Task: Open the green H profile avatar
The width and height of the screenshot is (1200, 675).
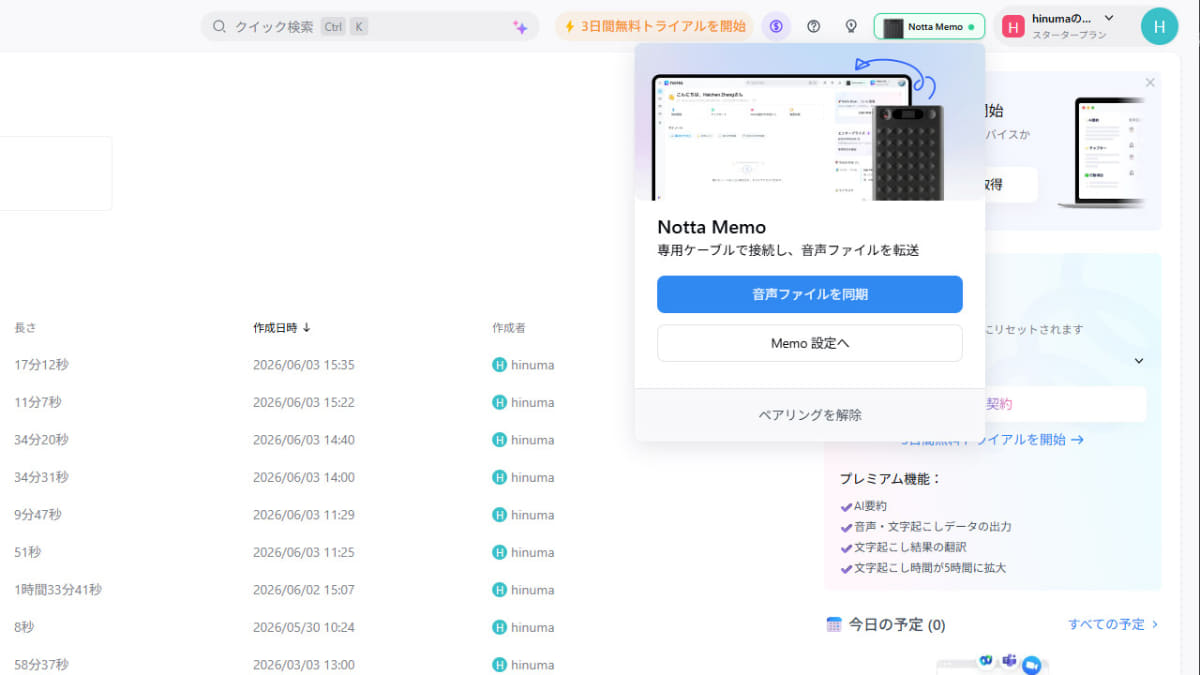Action: 1159,26
